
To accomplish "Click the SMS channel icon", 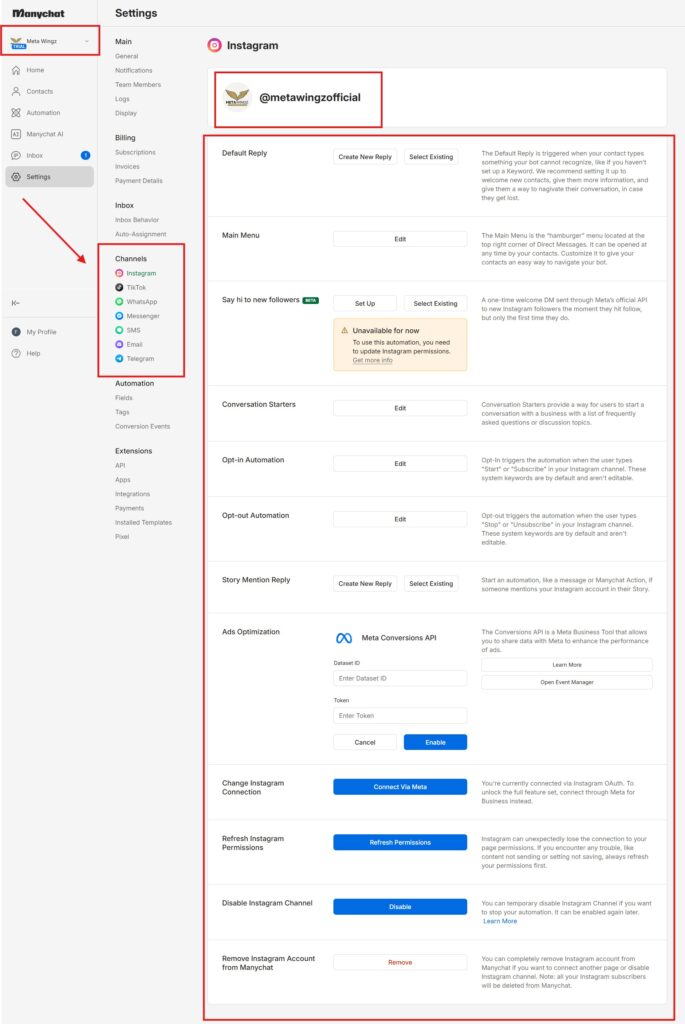I will 119,330.
